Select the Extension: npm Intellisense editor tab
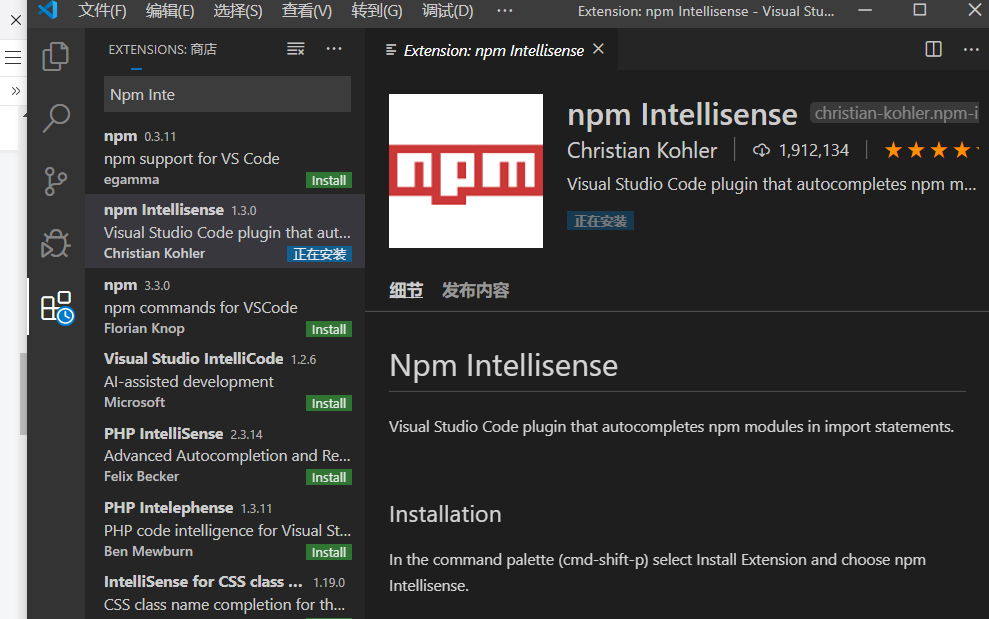 point(493,50)
